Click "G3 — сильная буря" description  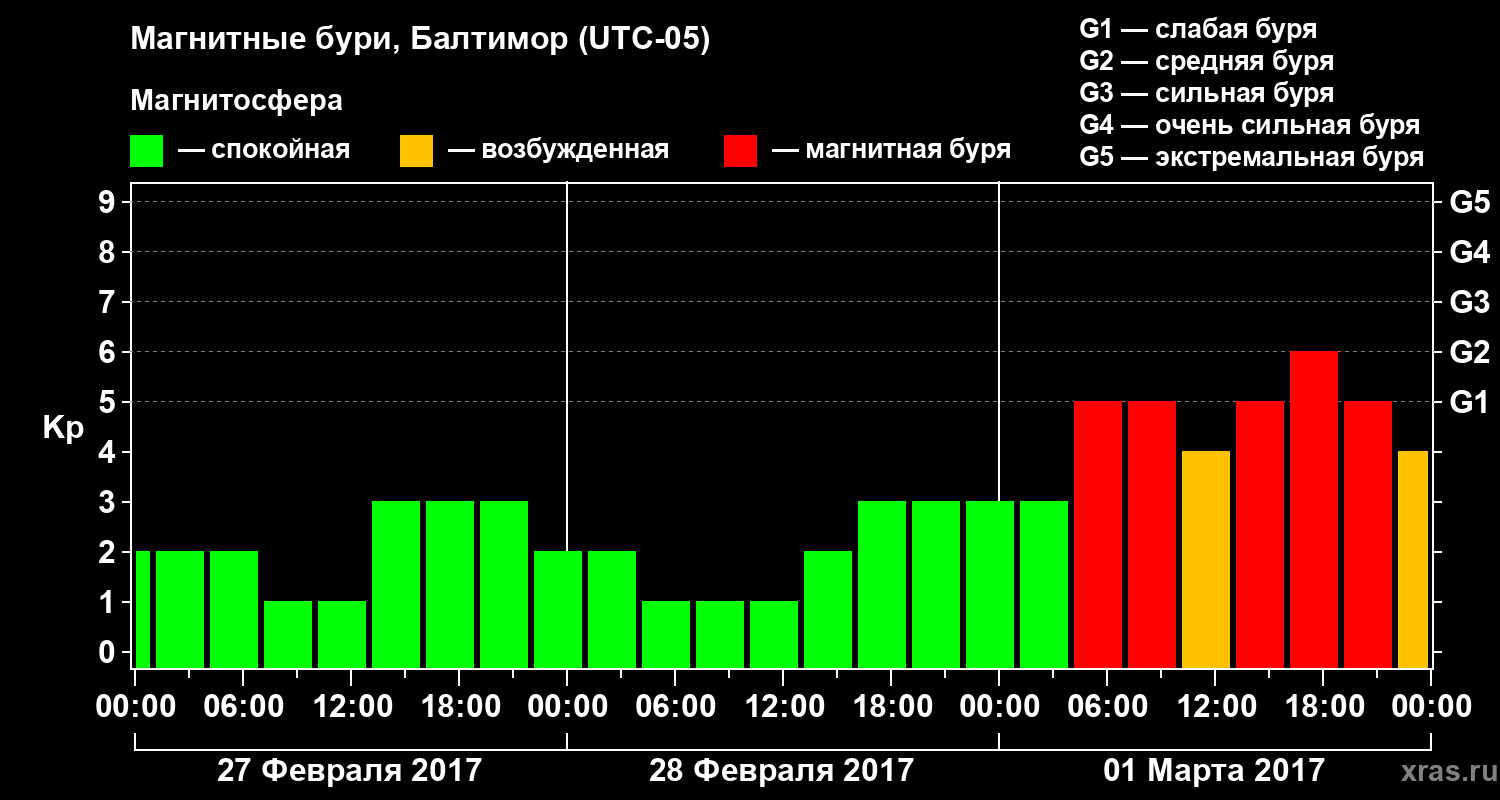point(1206,93)
